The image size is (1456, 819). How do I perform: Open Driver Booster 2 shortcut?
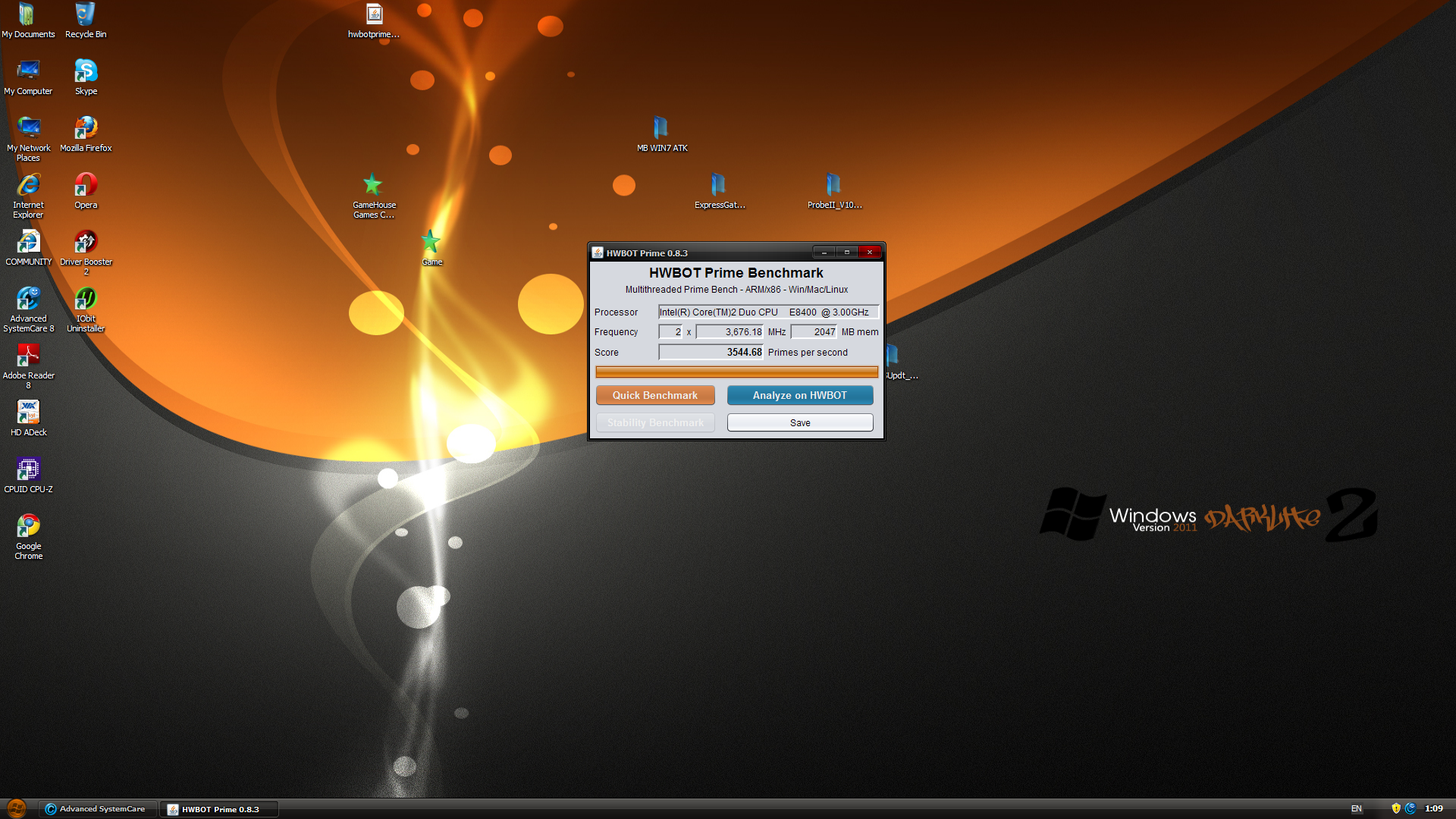pos(86,253)
